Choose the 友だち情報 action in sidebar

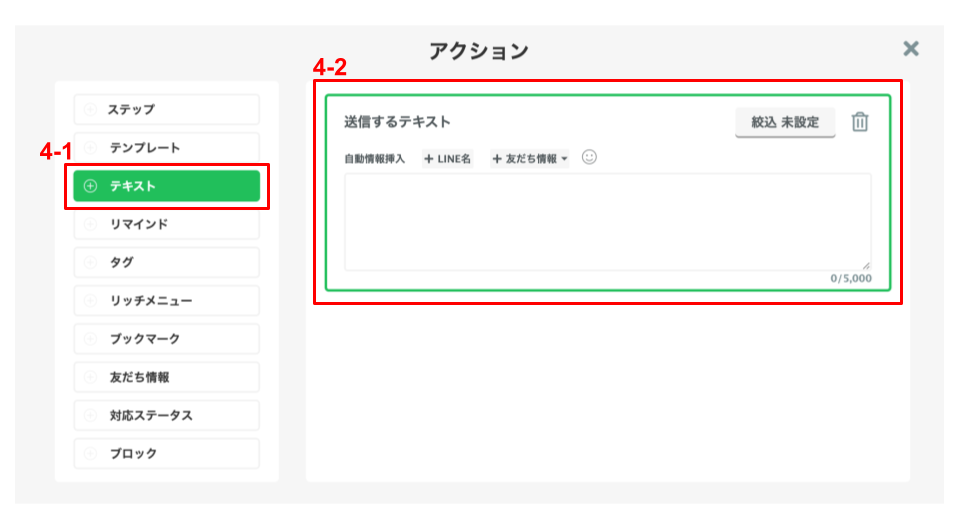click(166, 377)
